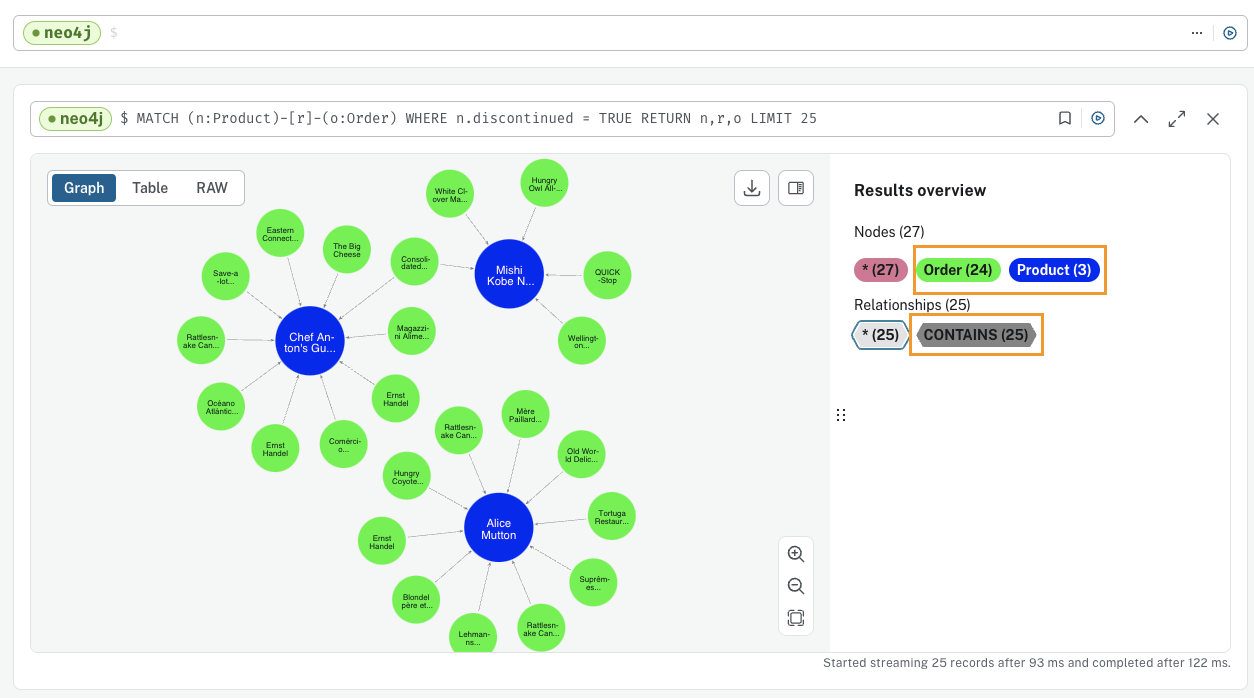The width and height of the screenshot is (1254, 698).
Task: Switch to the Graph view tab
Action: (x=84, y=188)
